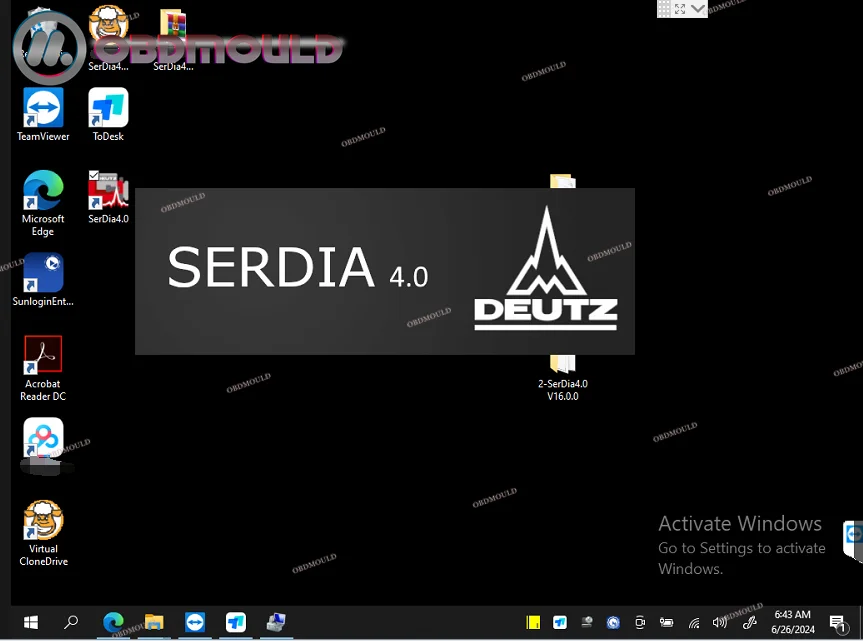Open taskbar search magnifier
This screenshot has height=641, width=863.
[x=71, y=622]
